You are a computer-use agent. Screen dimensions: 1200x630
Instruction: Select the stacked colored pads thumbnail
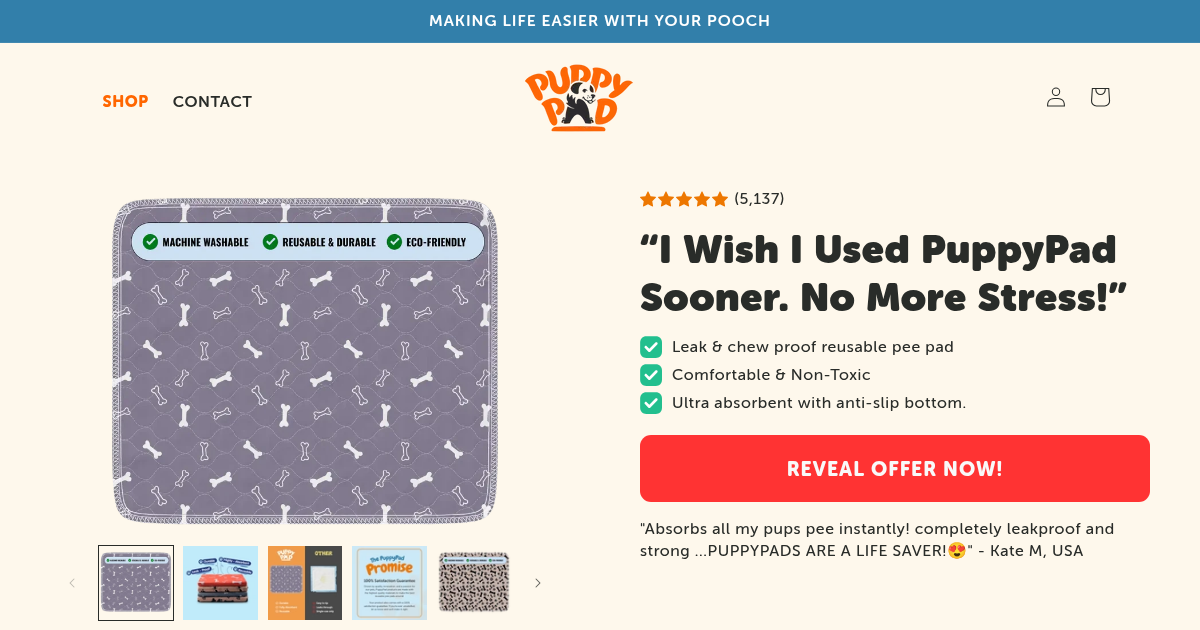[220, 583]
